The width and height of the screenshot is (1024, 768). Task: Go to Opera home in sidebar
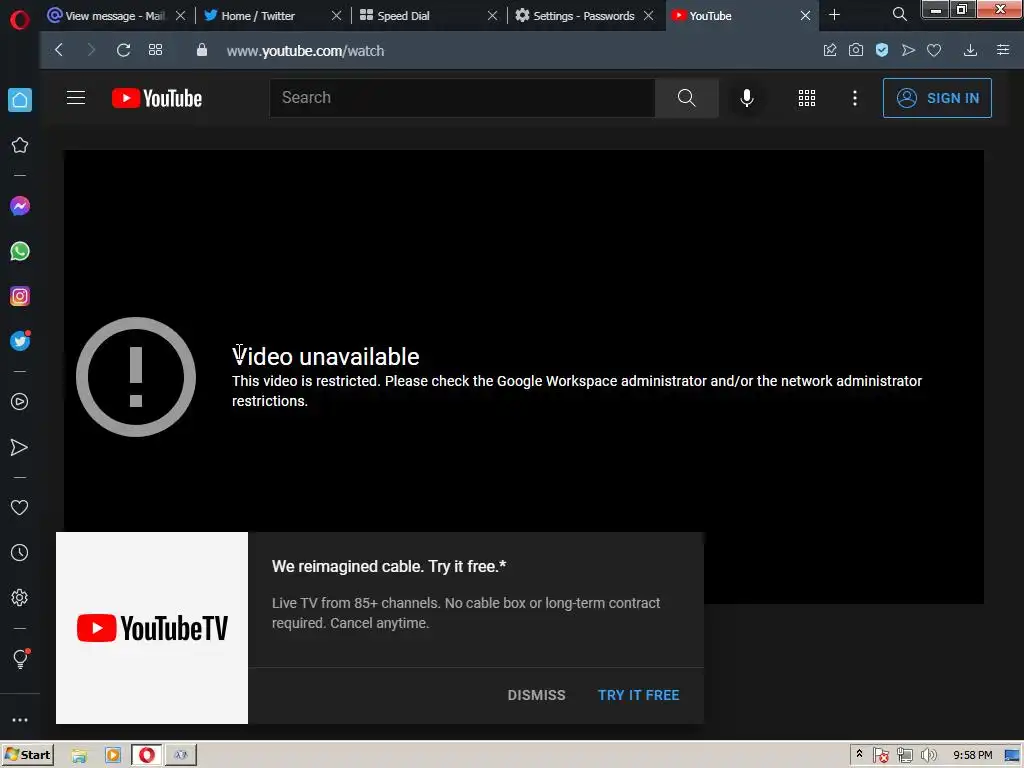tap(20, 100)
